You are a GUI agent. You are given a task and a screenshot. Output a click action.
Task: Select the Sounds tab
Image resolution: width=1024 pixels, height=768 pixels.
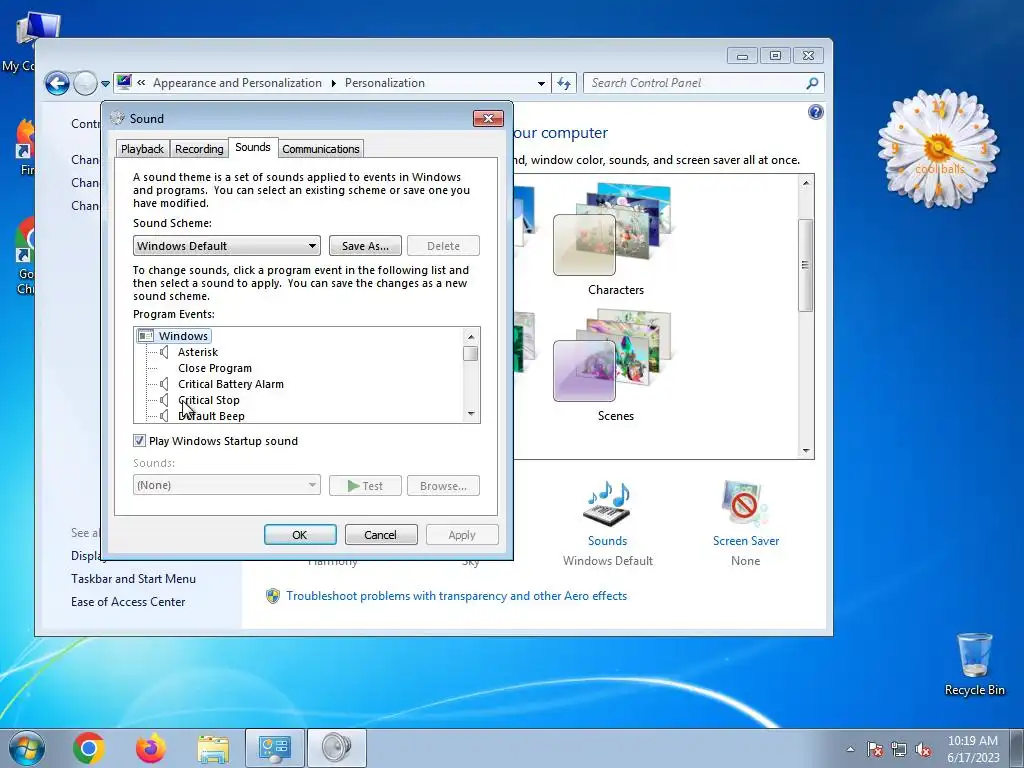click(x=253, y=148)
